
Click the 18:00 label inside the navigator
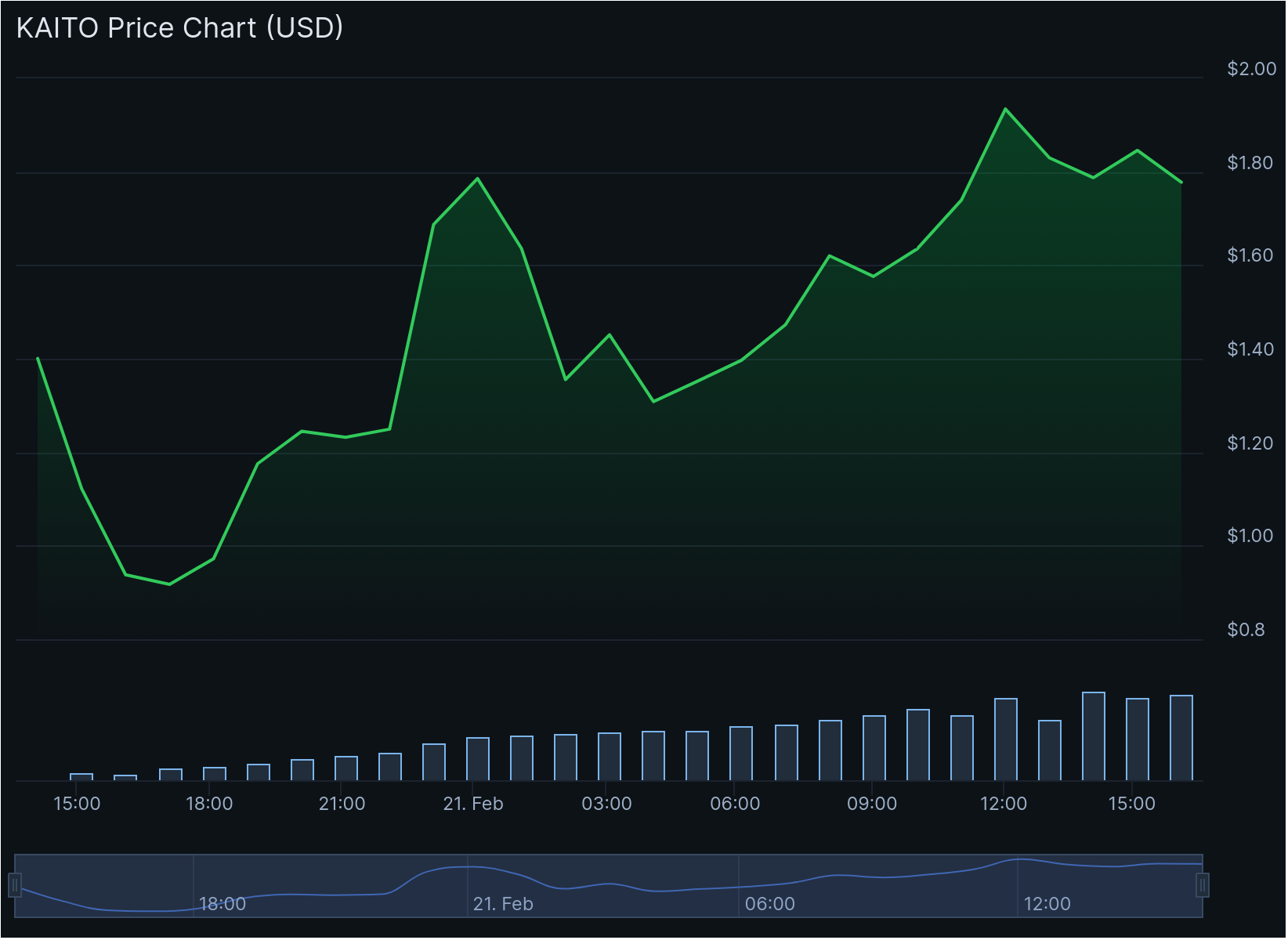pyautogui.click(x=223, y=904)
